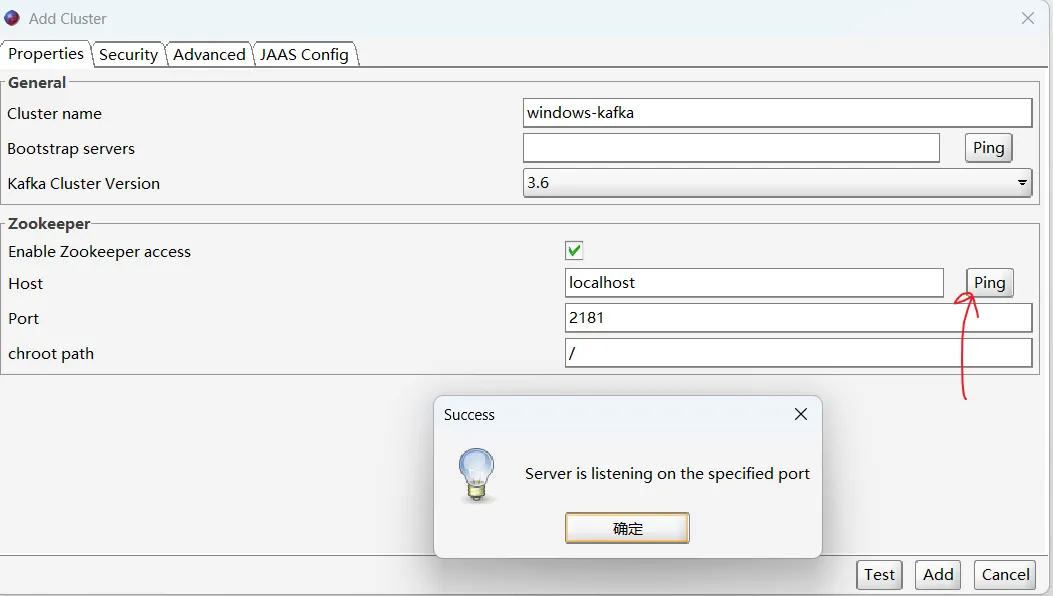Focus the Bootstrap servers text field
This screenshot has width=1053, height=596.
[x=731, y=148]
